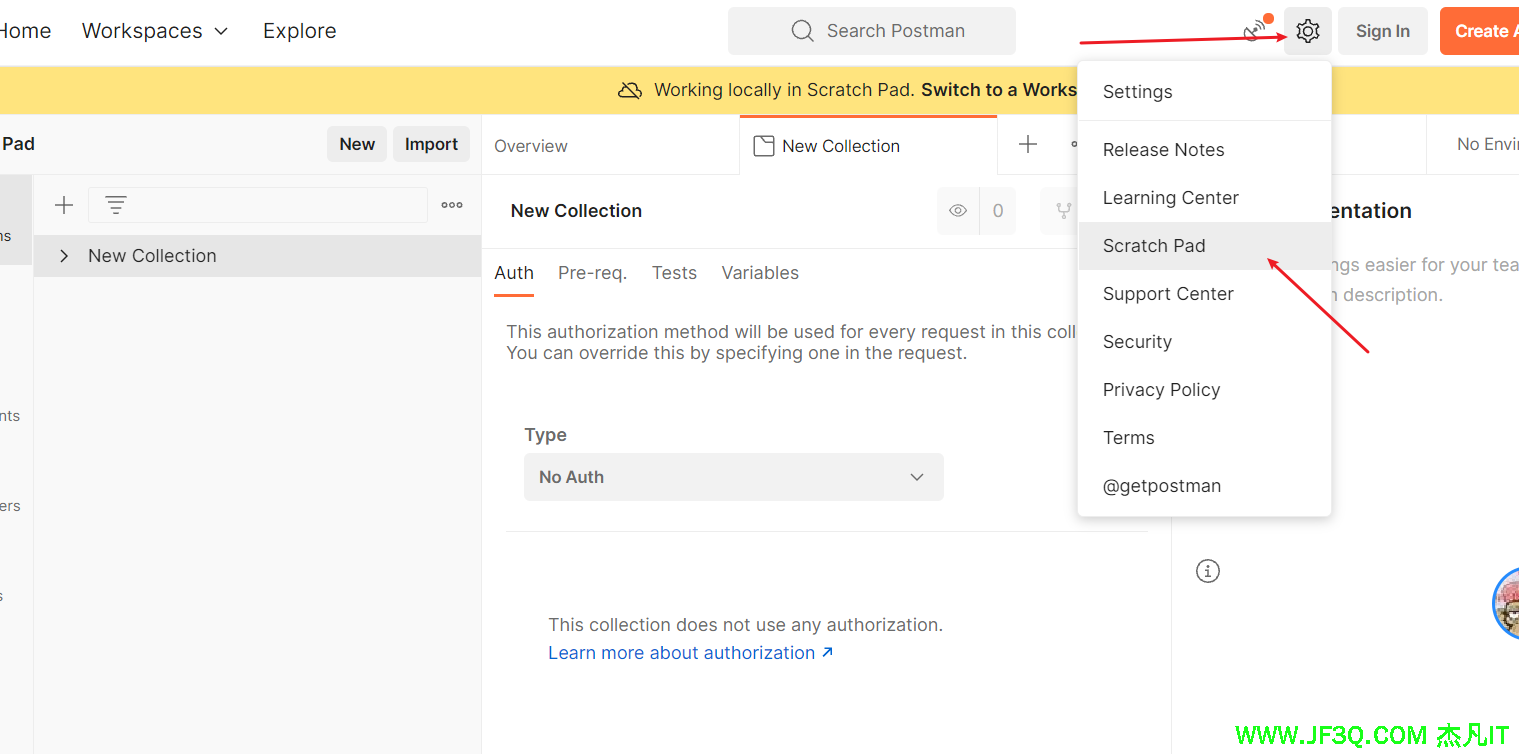
Task: Click the satellite capture requests icon
Action: [x=1254, y=31]
